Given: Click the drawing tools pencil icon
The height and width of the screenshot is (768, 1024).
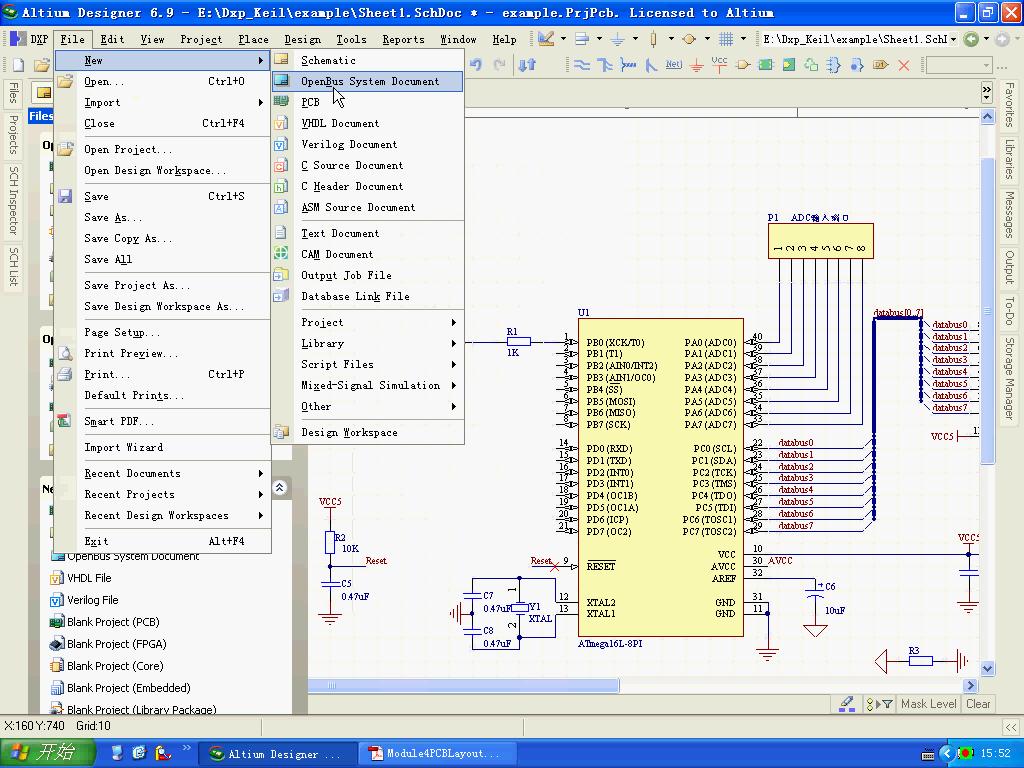Looking at the screenshot, I should 546,39.
